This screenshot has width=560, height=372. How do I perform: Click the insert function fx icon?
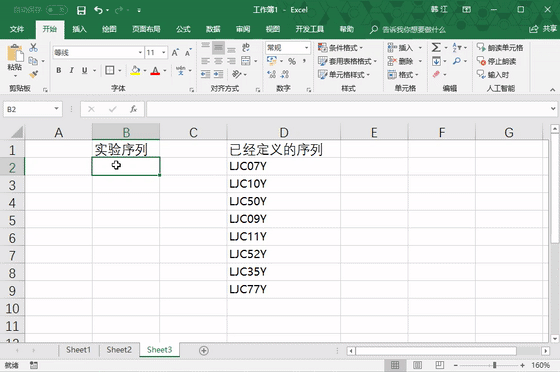click(134, 109)
